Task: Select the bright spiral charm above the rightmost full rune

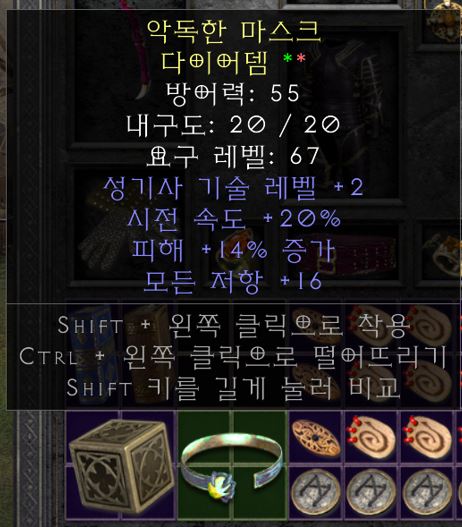Action: coord(427,438)
